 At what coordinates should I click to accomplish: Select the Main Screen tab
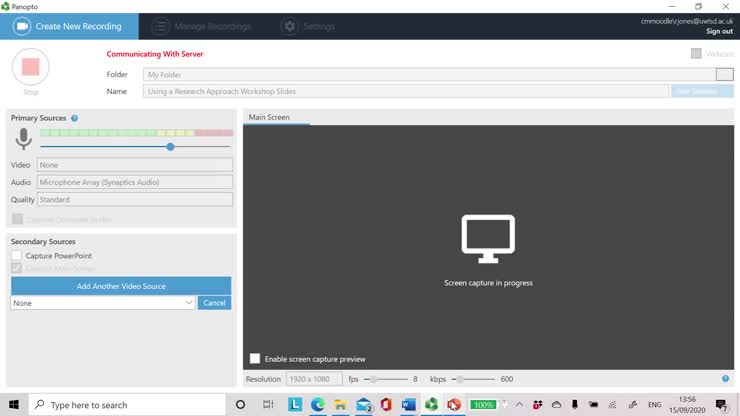(x=269, y=117)
